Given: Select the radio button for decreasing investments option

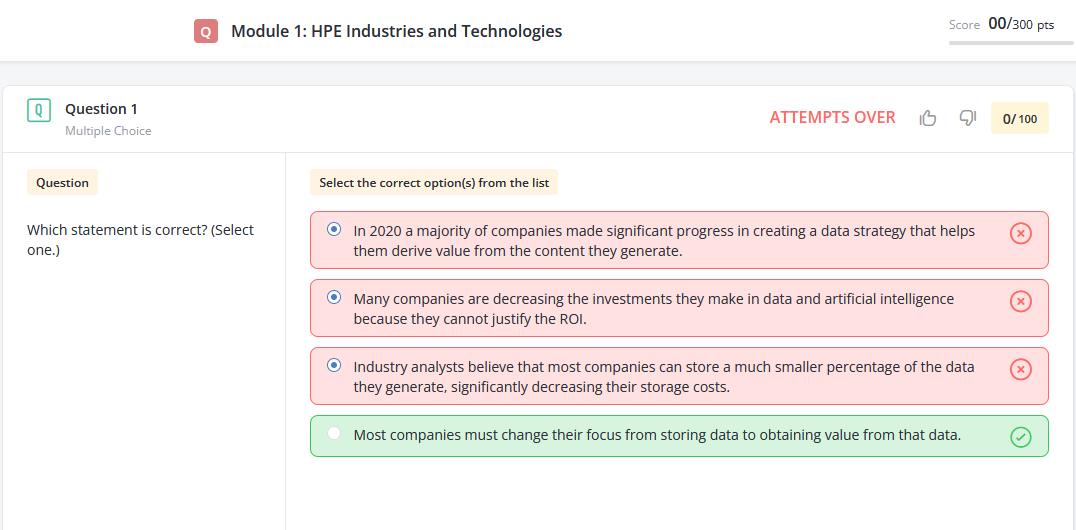Looking at the screenshot, I should 334,297.
